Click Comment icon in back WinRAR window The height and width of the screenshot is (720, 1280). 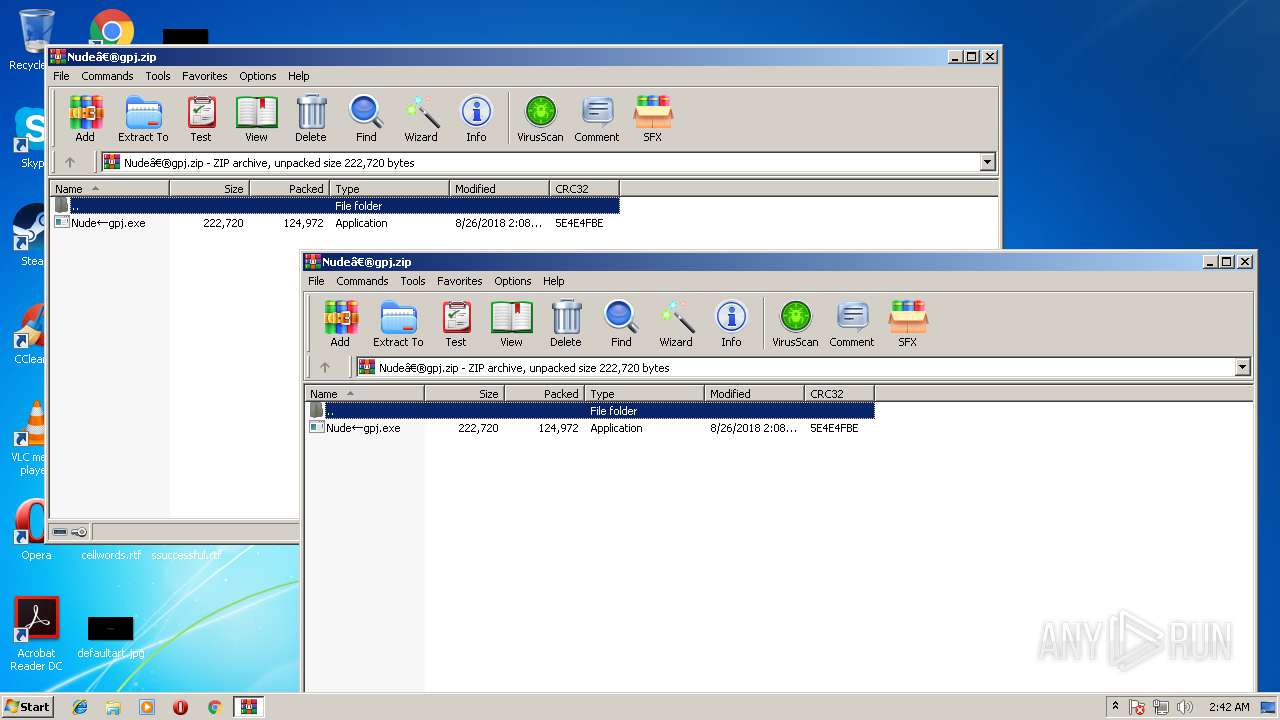(597, 118)
